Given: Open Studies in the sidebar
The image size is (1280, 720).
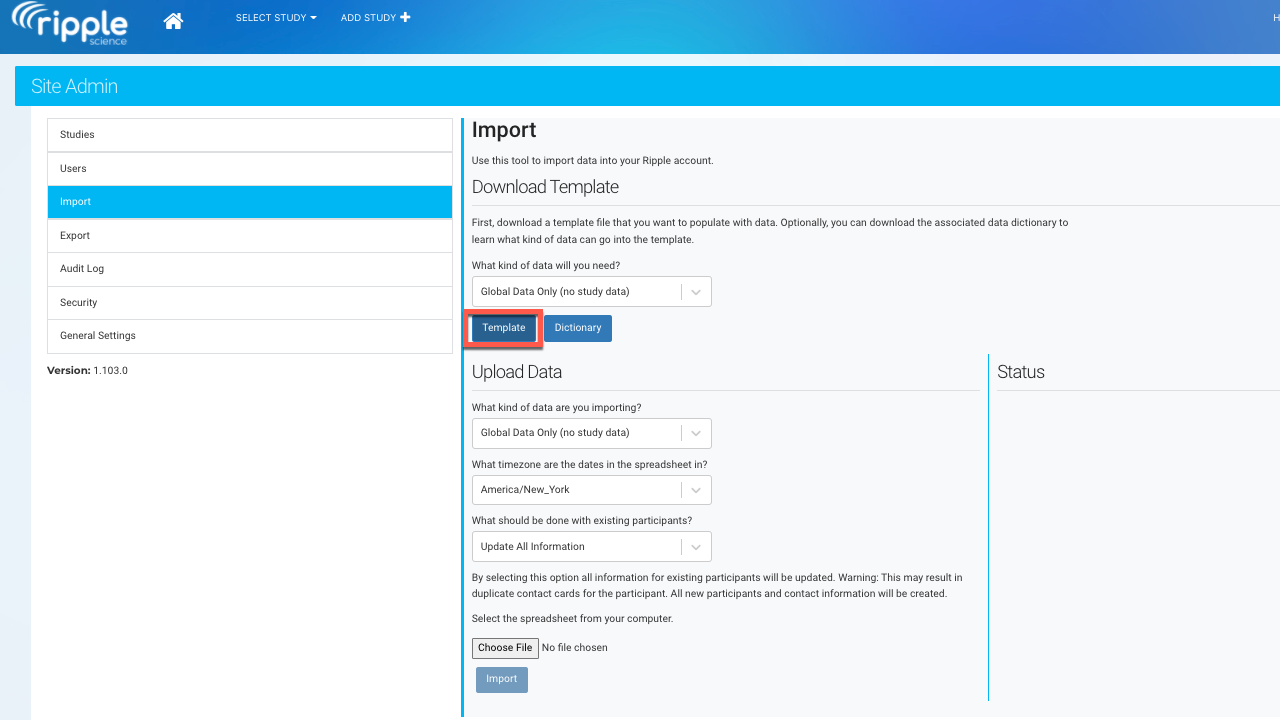Looking at the screenshot, I should pos(250,135).
